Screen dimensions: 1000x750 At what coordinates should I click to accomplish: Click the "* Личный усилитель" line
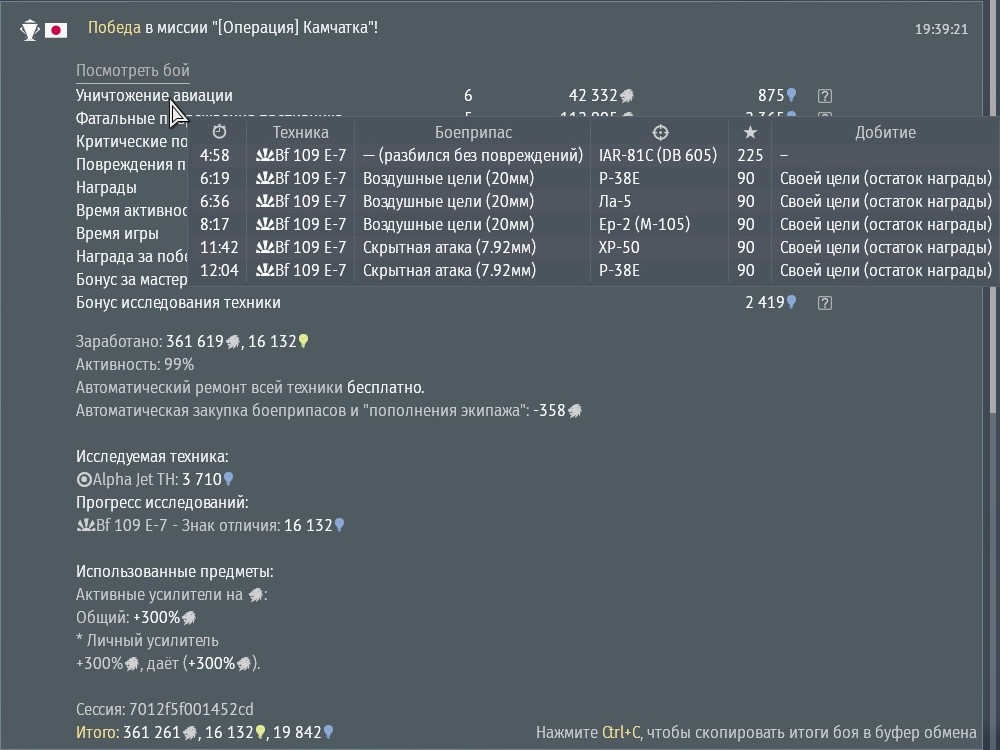click(147, 640)
